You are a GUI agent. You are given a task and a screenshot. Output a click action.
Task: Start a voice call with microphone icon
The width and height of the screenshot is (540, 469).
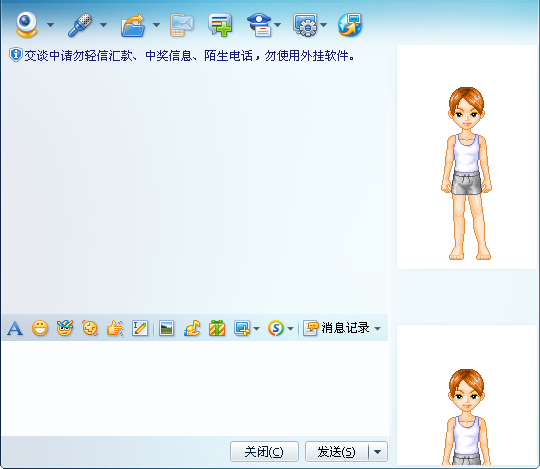point(80,25)
